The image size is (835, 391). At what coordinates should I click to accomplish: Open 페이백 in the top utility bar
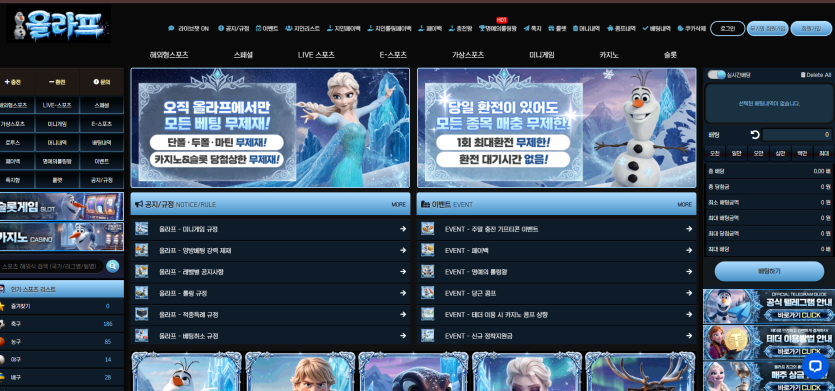[x=430, y=29]
